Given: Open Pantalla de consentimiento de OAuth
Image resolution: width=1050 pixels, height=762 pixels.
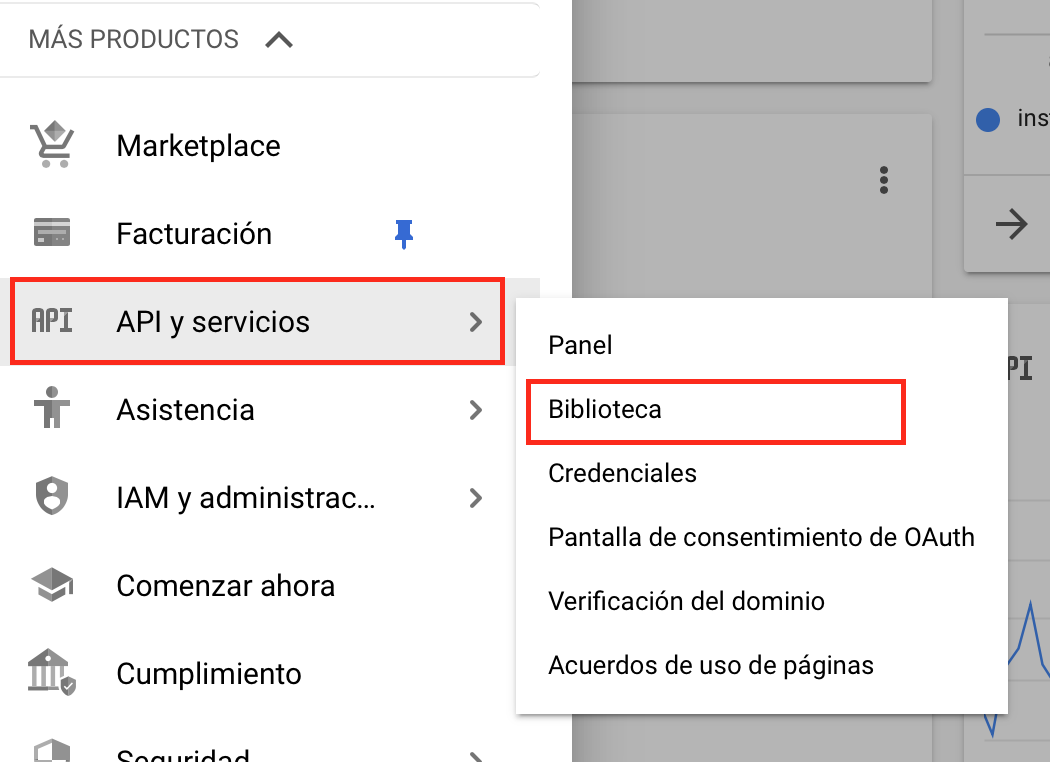Looking at the screenshot, I should click(761, 537).
